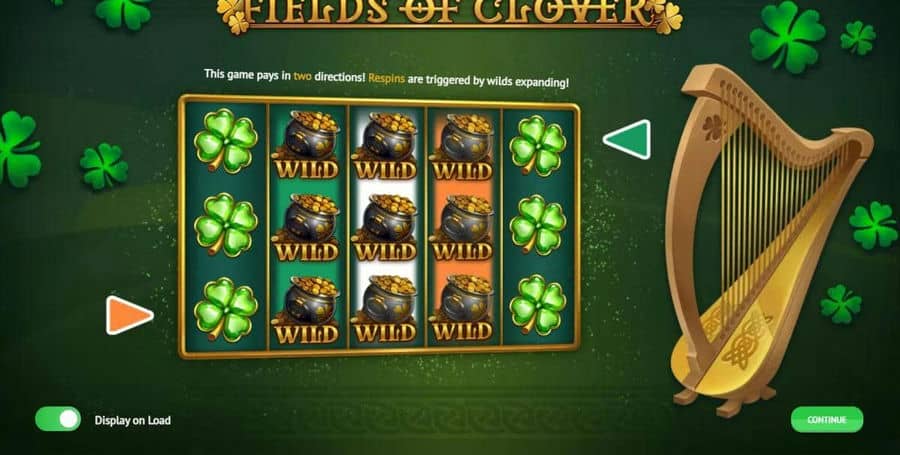Image resolution: width=900 pixels, height=455 pixels.
Task: Toggle the Display on Load switch
Action: pos(58,419)
